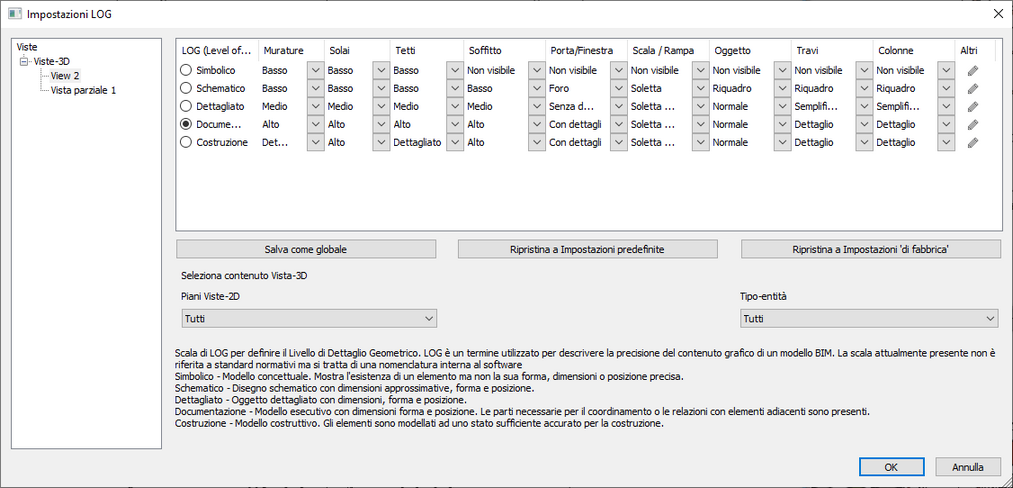Viewport: 1013px width, 488px height.
Task: Select the Dettagliato radio button
Action: 186,107
